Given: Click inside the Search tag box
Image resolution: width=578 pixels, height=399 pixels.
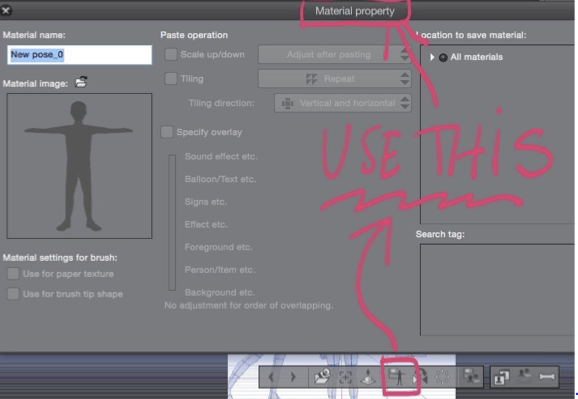Looking at the screenshot, I should pyautogui.click(x=497, y=290).
